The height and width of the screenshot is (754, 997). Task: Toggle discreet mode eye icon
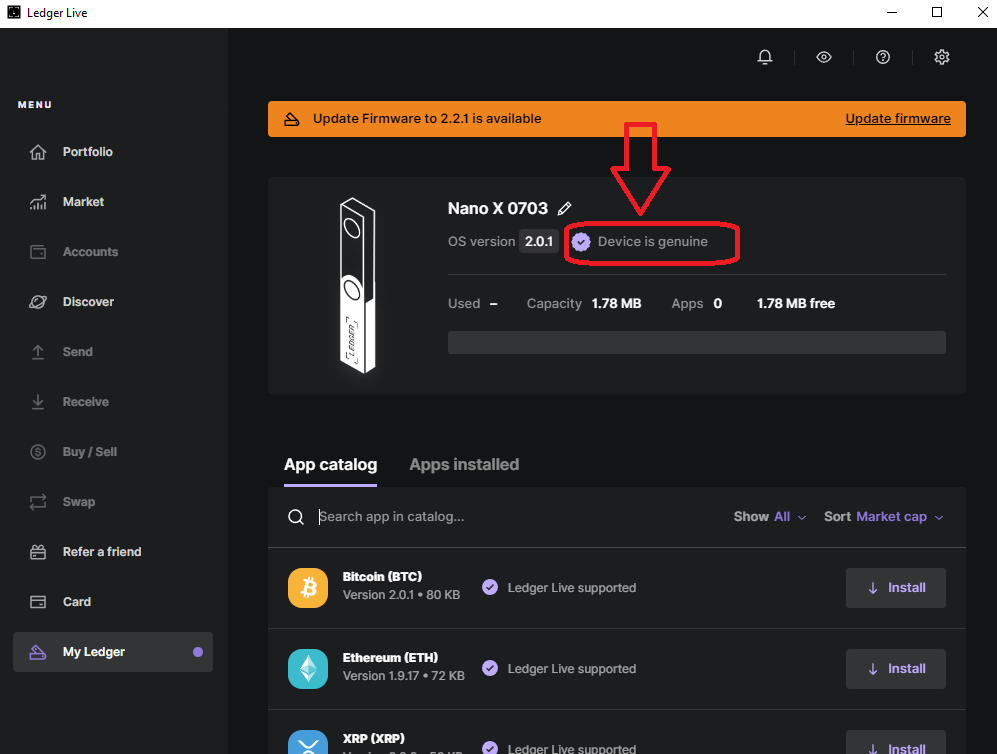(824, 57)
